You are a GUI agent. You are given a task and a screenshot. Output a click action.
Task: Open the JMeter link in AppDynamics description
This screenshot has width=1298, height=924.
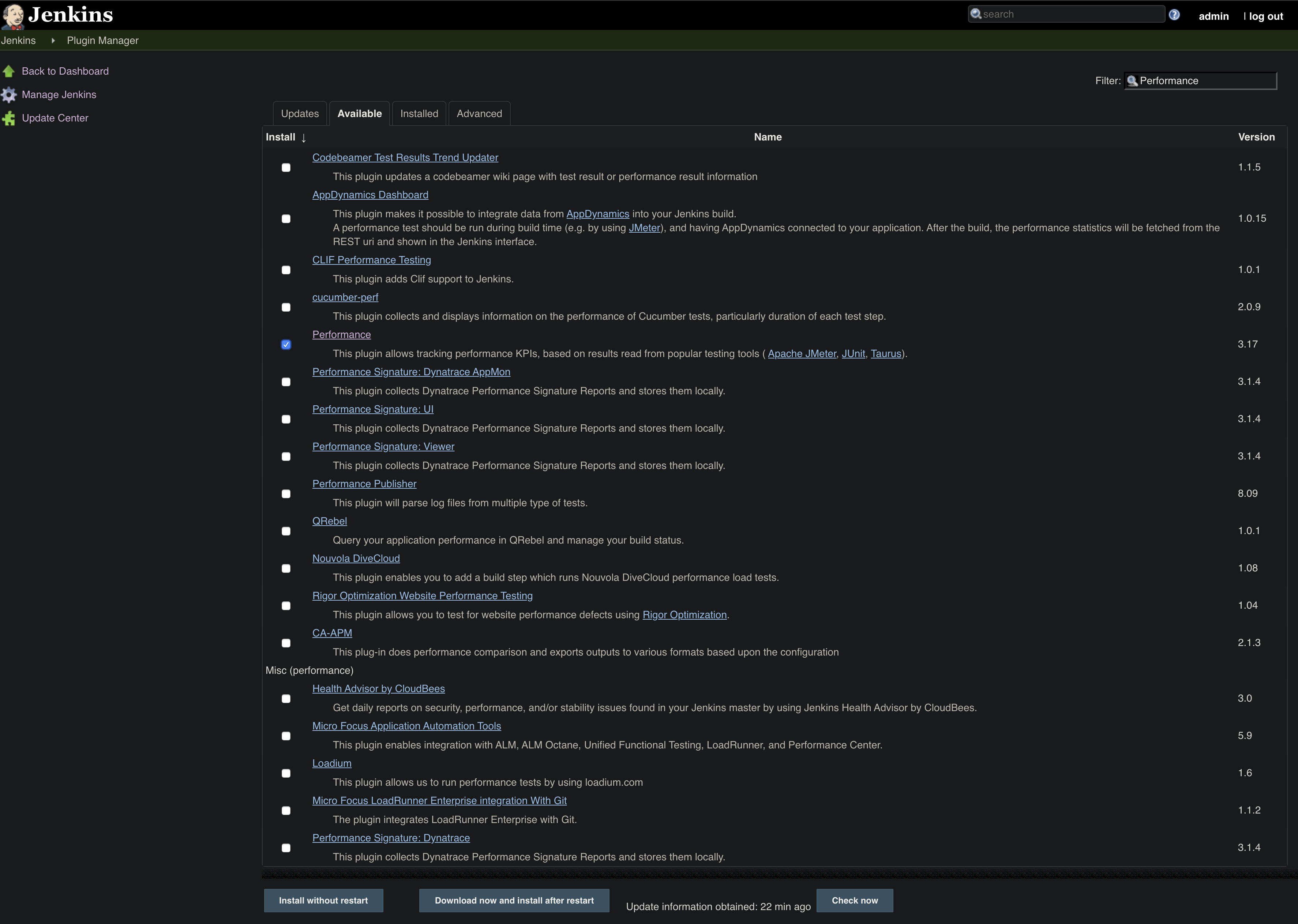644,228
